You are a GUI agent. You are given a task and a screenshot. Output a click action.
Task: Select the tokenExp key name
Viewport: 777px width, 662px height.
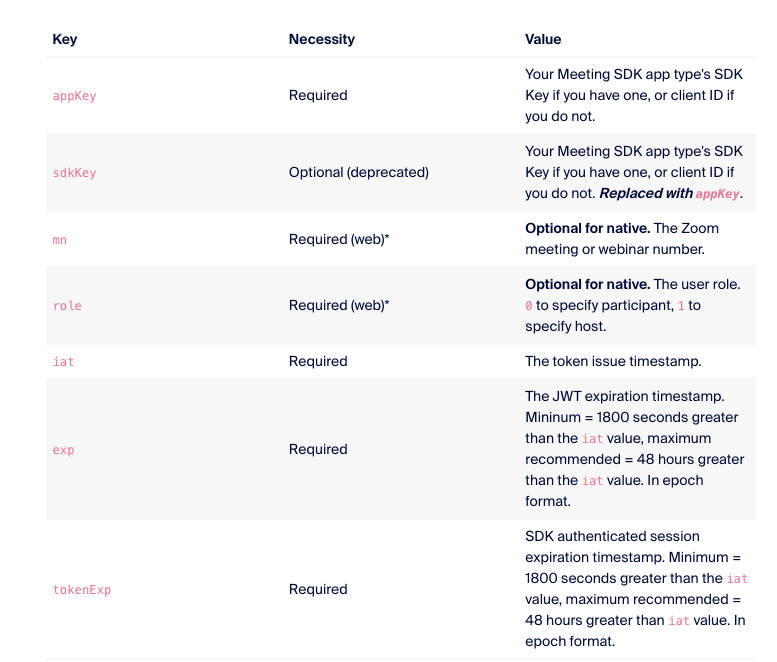[81, 590]
